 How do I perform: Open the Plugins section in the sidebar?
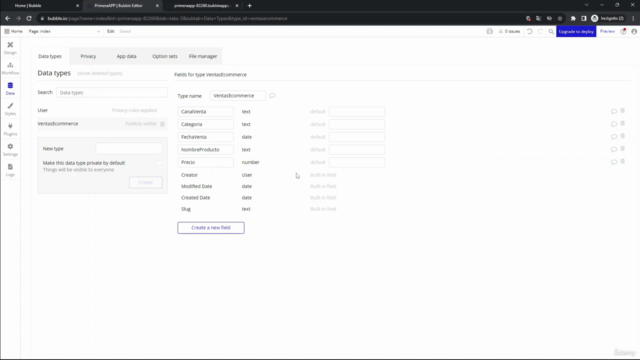(10, 129)
